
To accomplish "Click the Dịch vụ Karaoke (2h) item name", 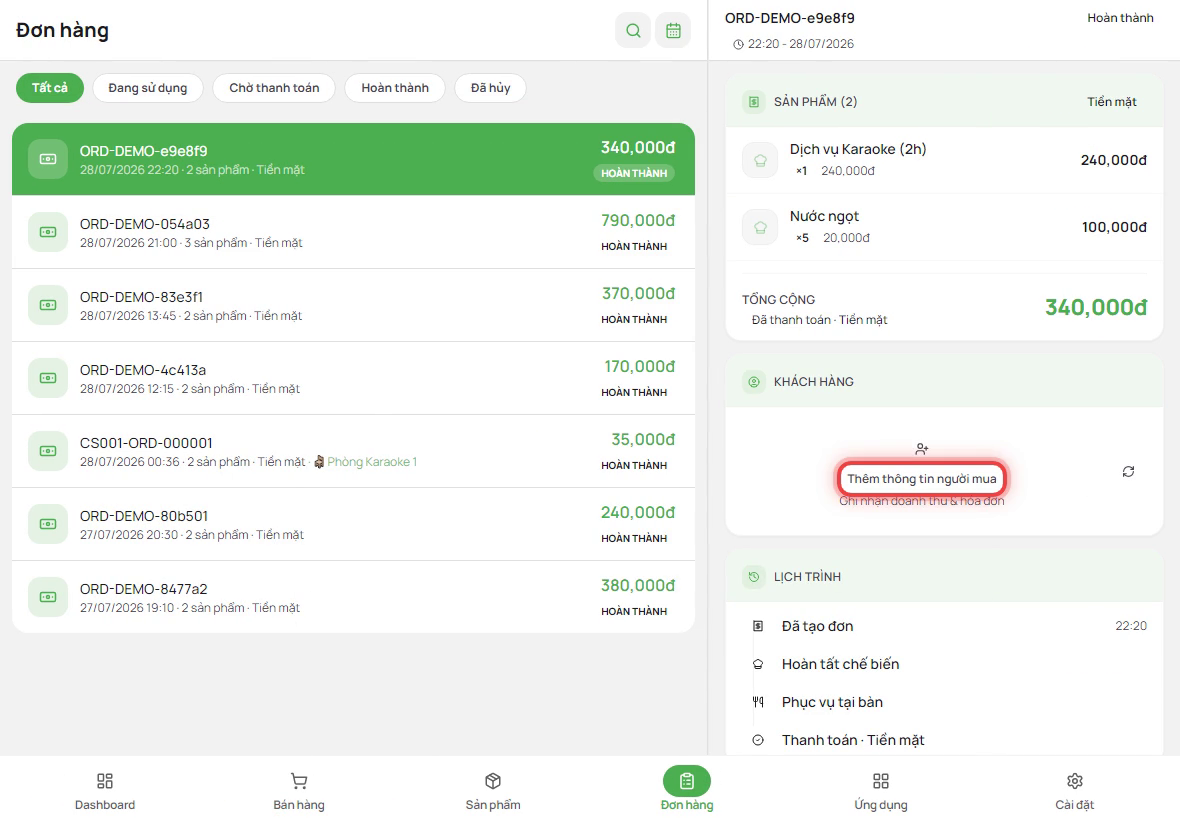I will (x=858, y=149).
